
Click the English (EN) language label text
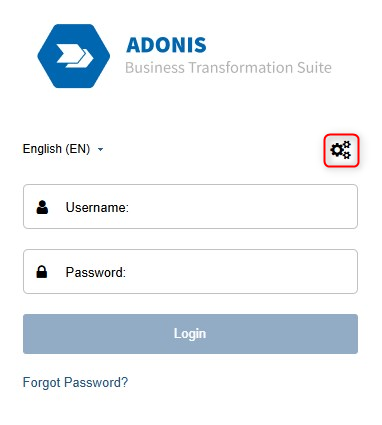pos(56,149)
